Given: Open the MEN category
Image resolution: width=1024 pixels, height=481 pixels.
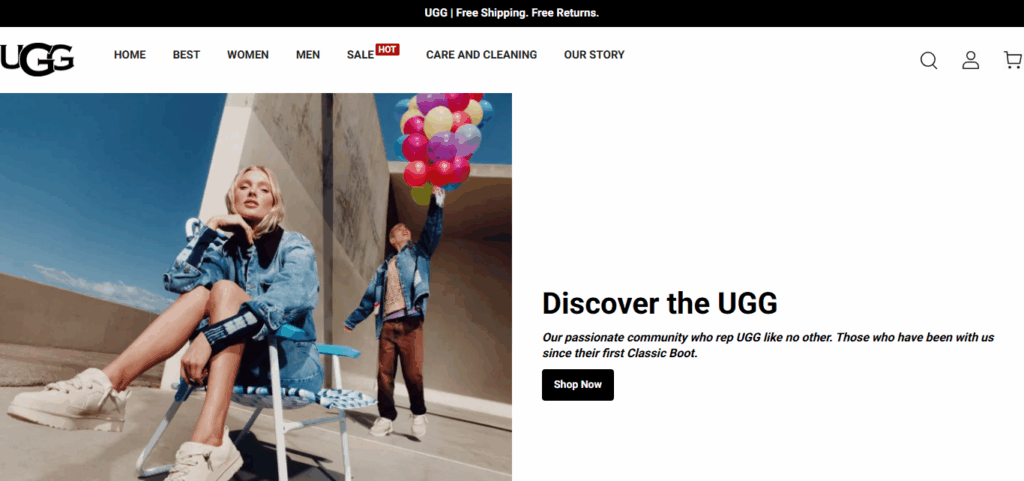Looking at the screenshot, I should point(308,55).
